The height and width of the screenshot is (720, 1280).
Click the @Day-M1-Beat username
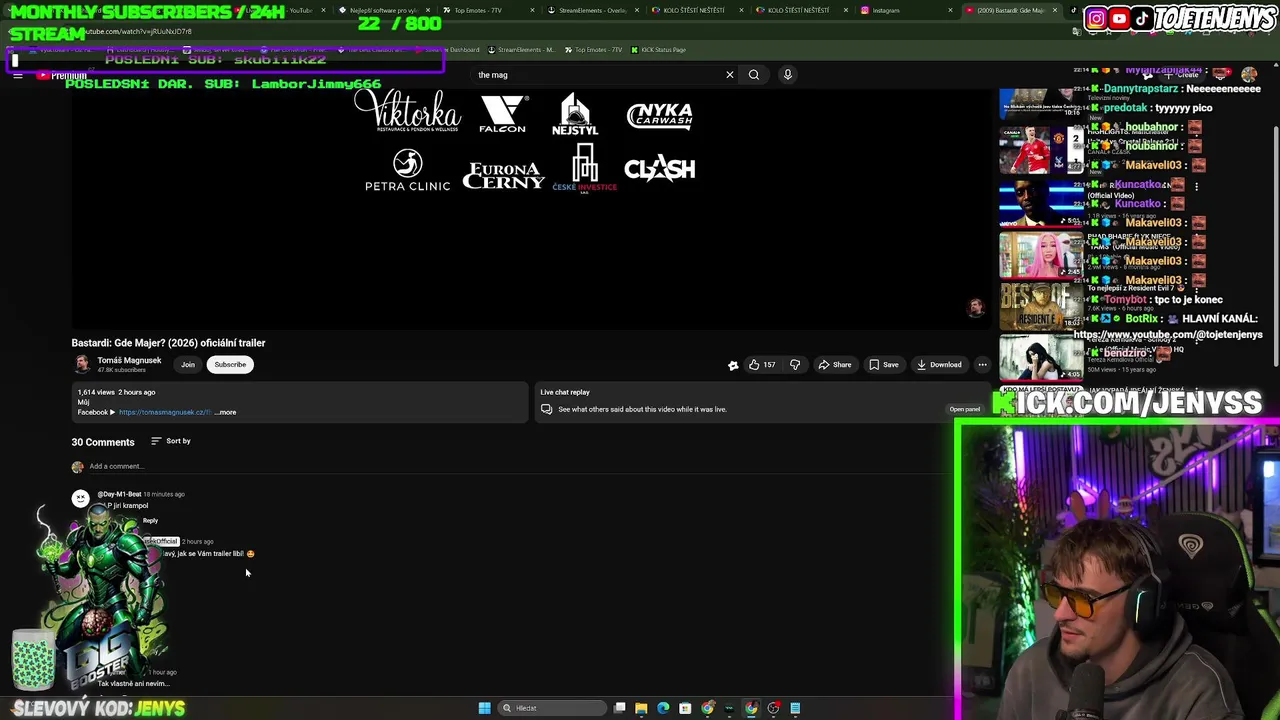point(119,494)
